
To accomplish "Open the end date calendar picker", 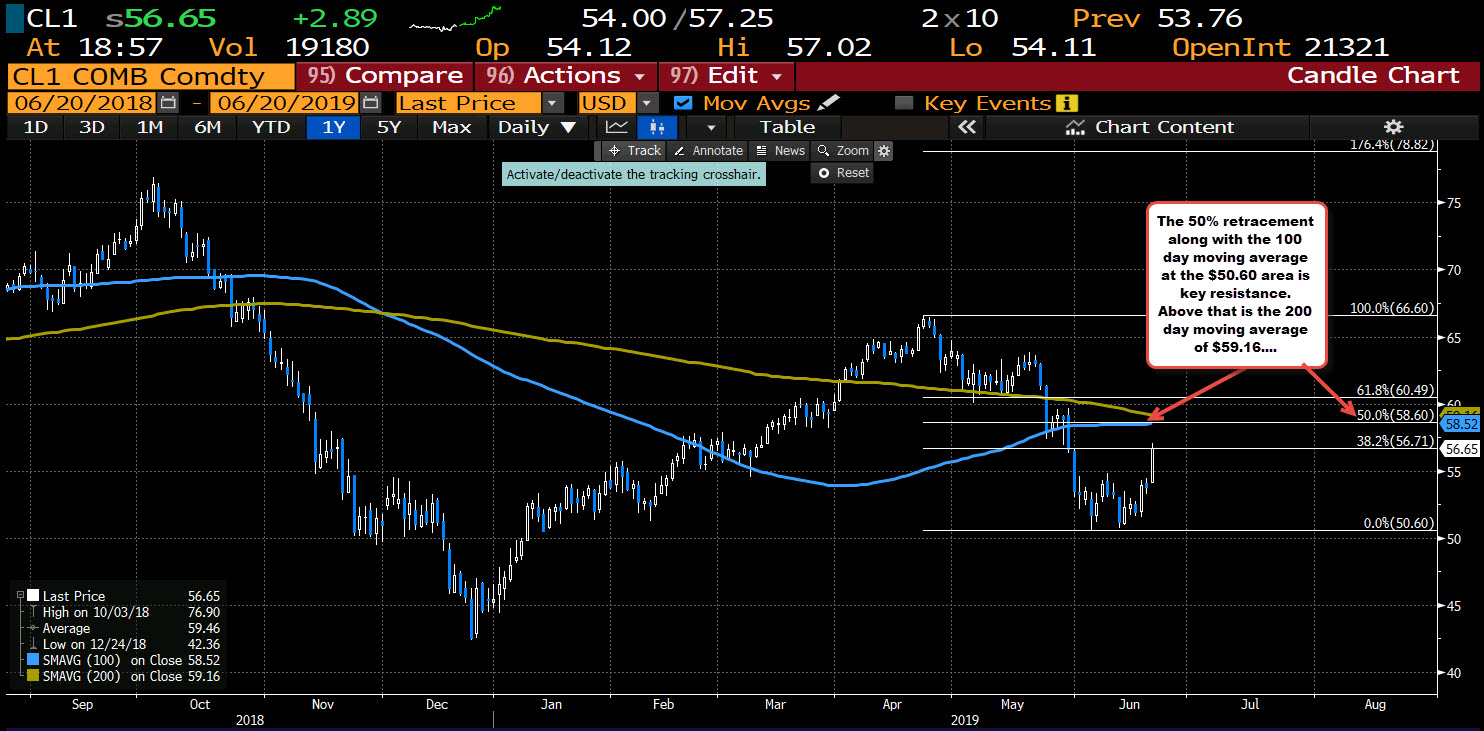I will click(x=371, y=103).
